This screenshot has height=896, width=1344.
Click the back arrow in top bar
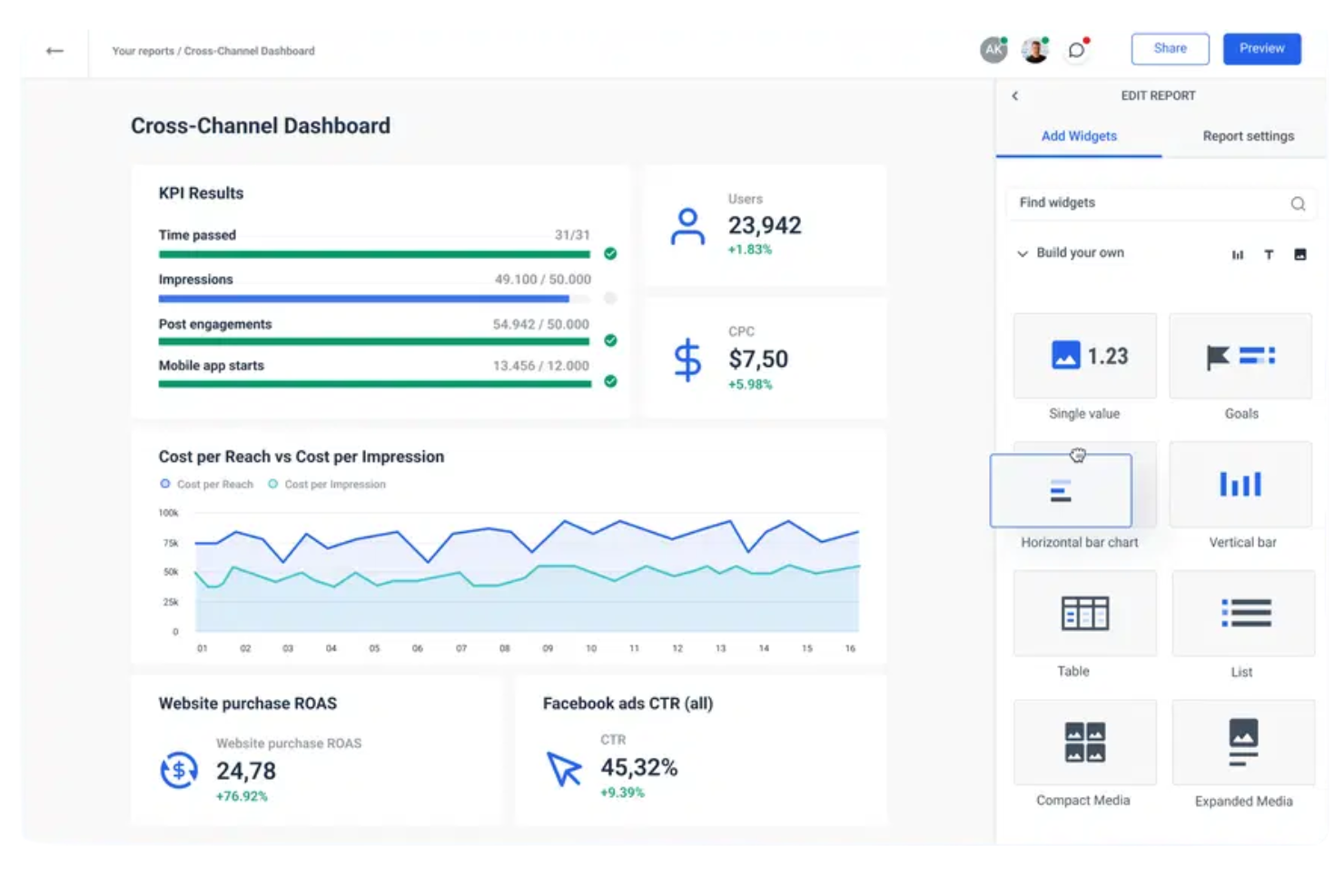pos(54,51)
